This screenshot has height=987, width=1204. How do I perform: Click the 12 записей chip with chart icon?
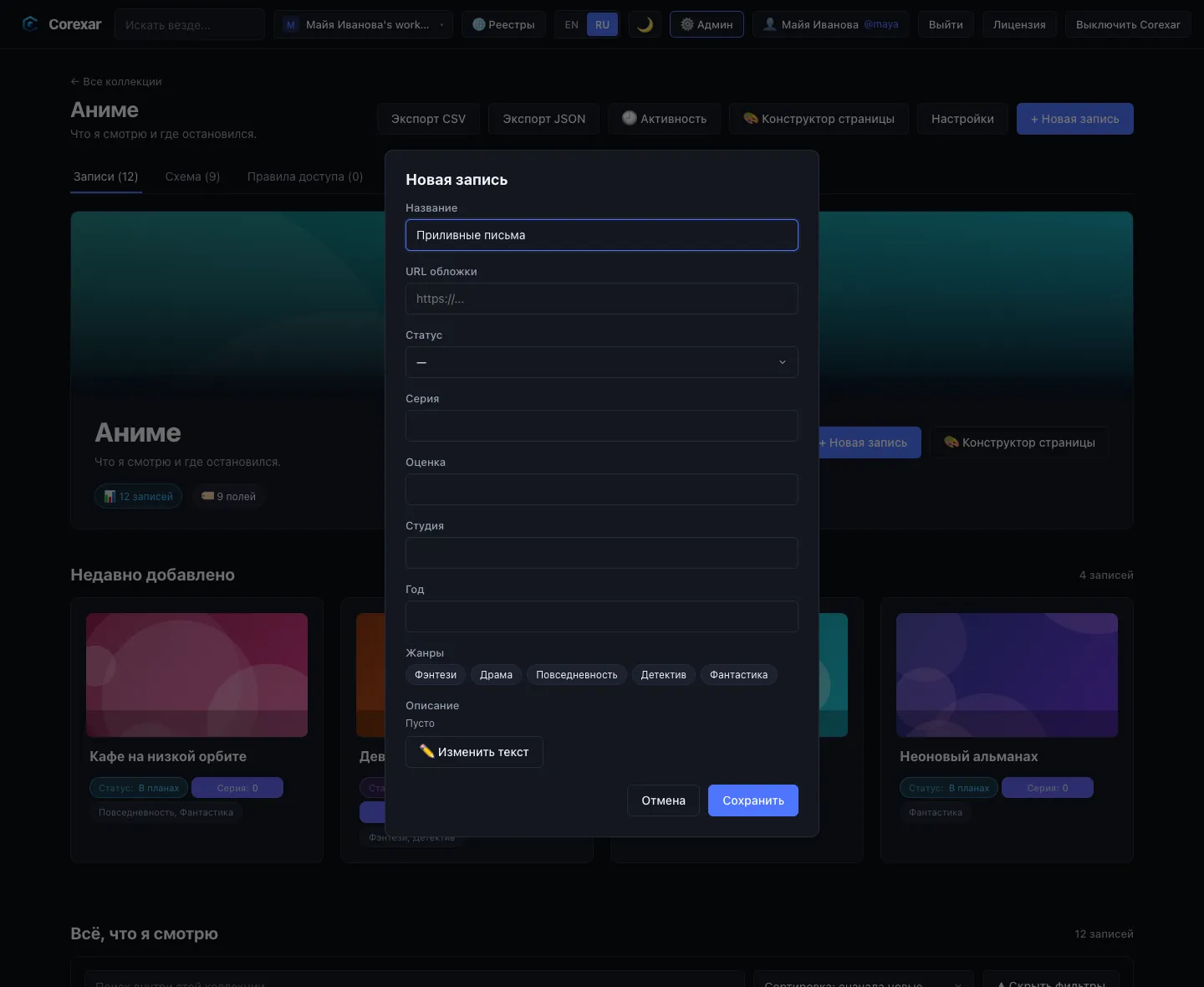tap(138, 497)
